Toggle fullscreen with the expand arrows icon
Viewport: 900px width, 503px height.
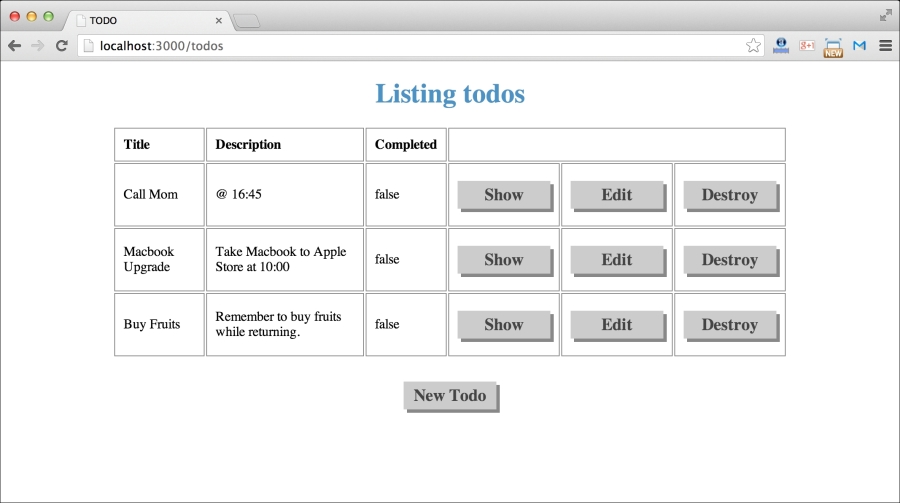click(x=886, y=16)
